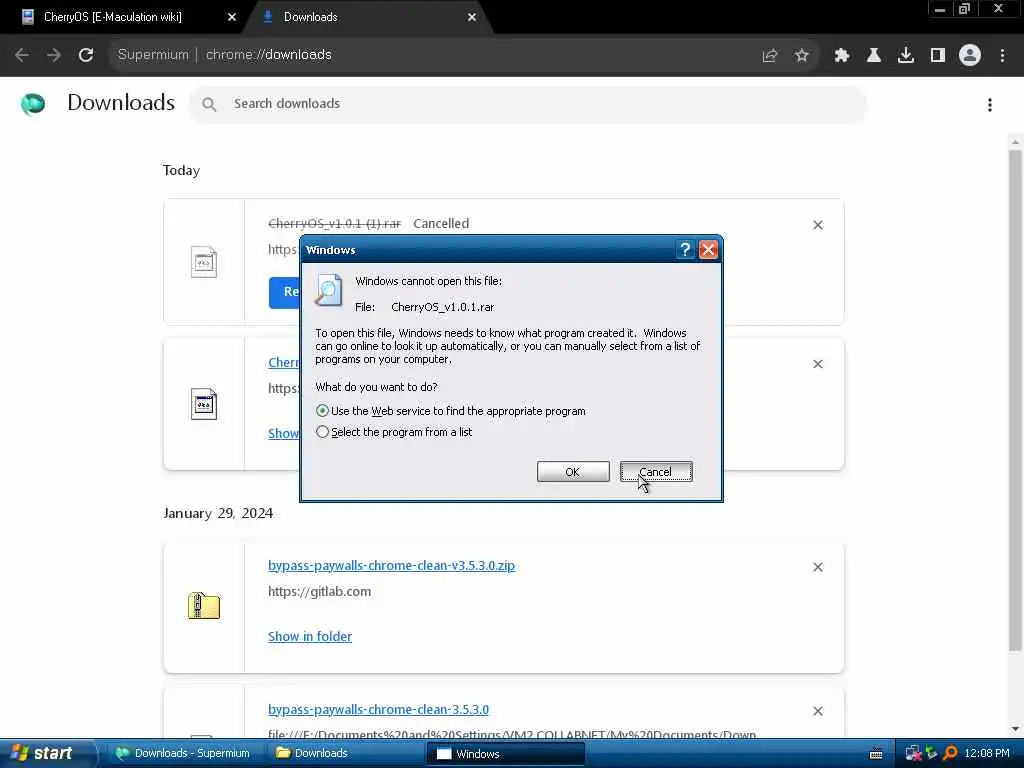This screenshot has height=768, width=1024.
Task: Click the Cancelled status text
Action: coord(441,223)
